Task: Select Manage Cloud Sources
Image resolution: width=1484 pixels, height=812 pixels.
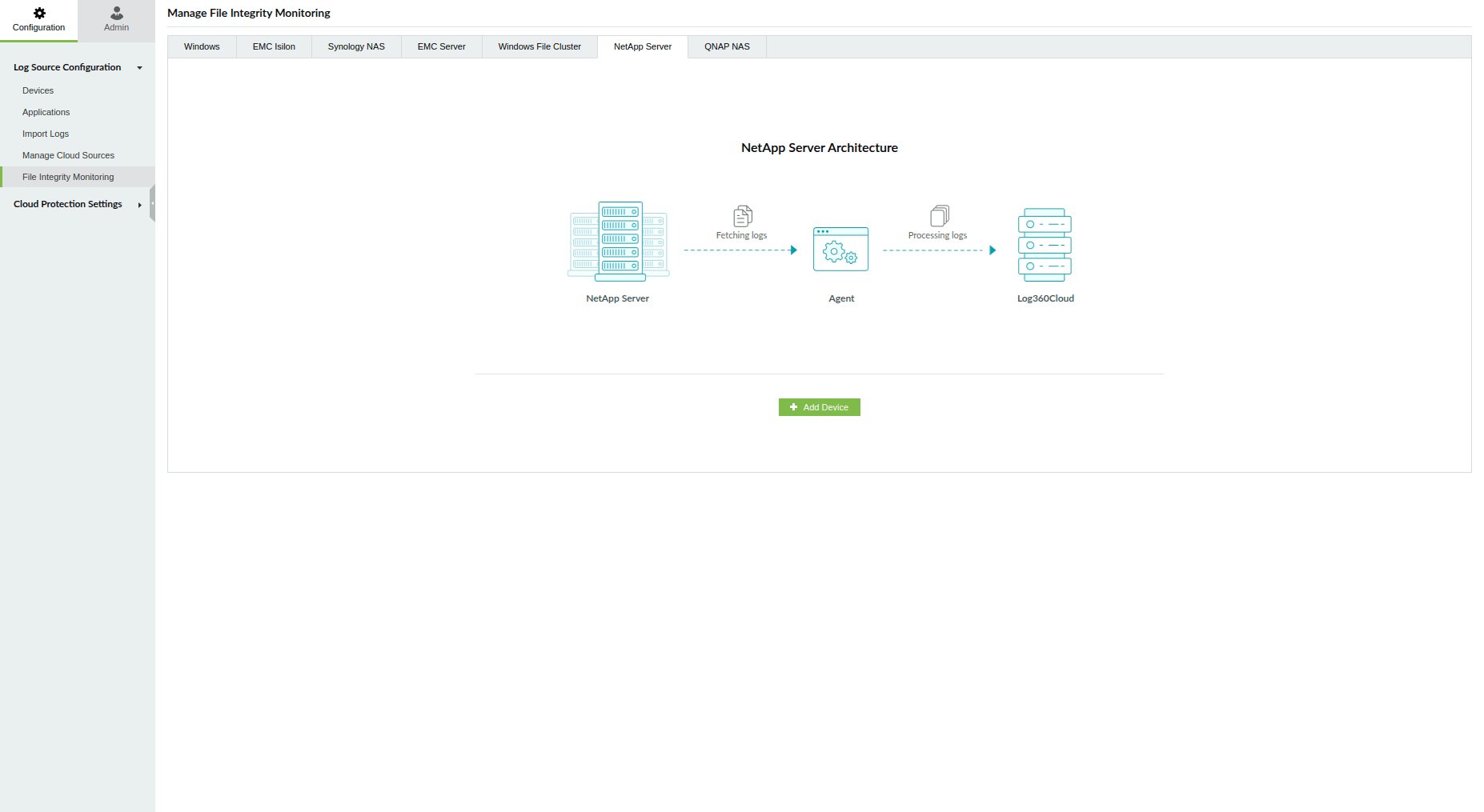Action: pos(68,155)
